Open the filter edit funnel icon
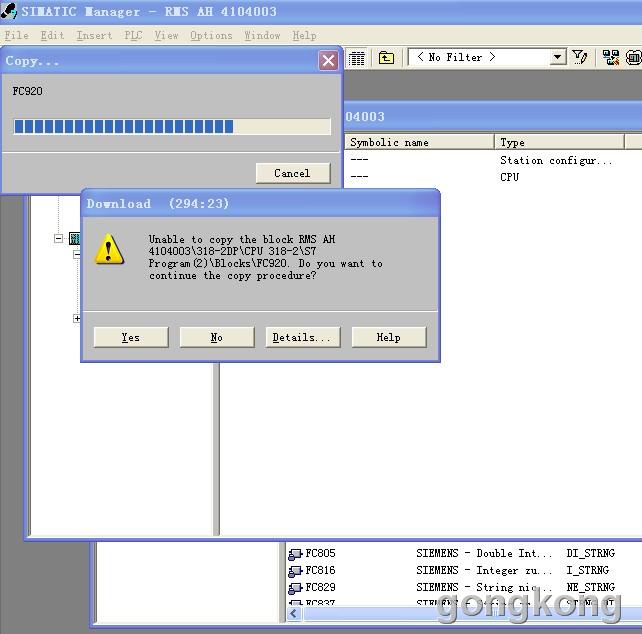 (580, 57)
